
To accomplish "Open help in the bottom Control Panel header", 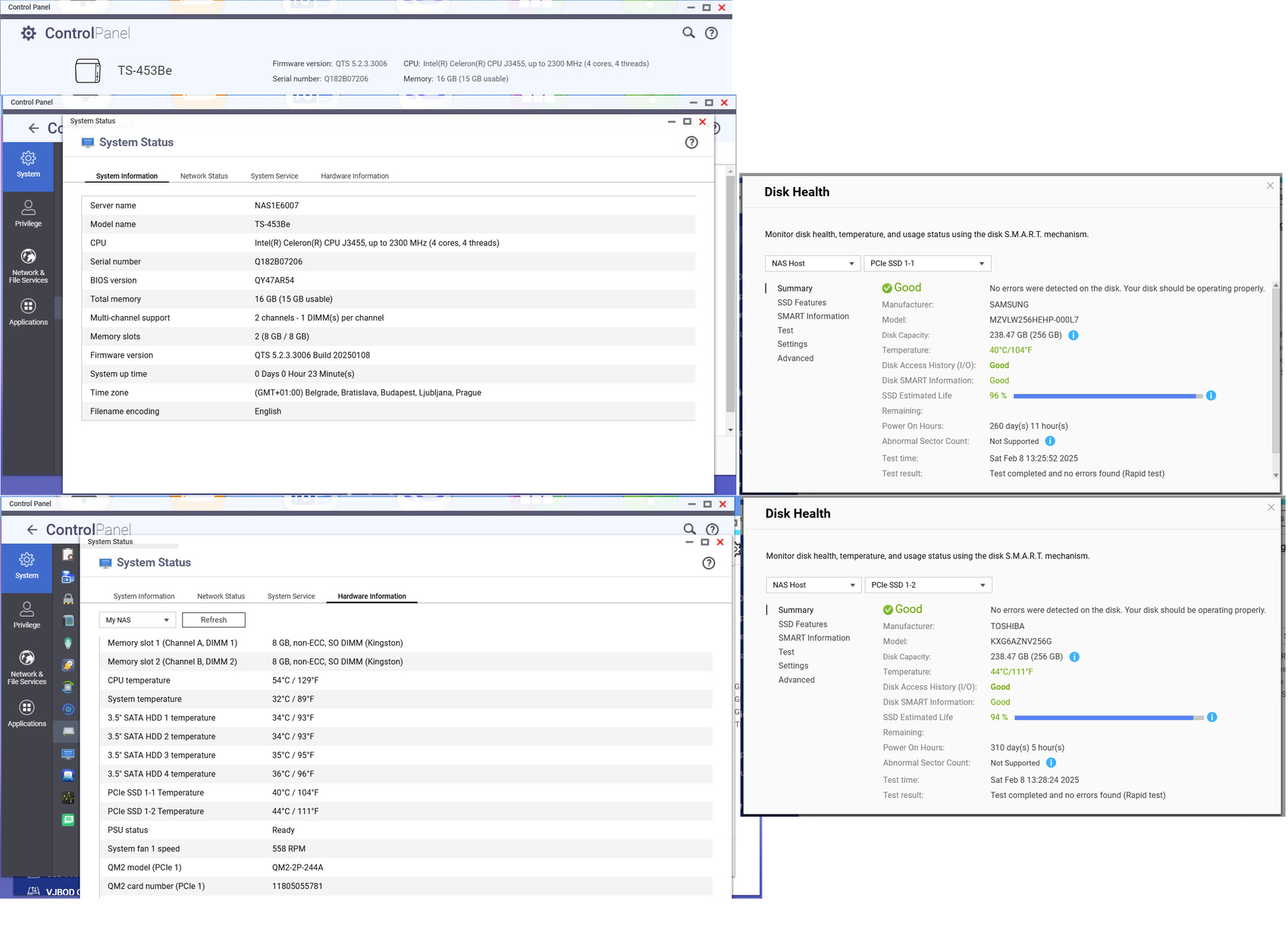I will pyautogui.click(x=712, y=529).
